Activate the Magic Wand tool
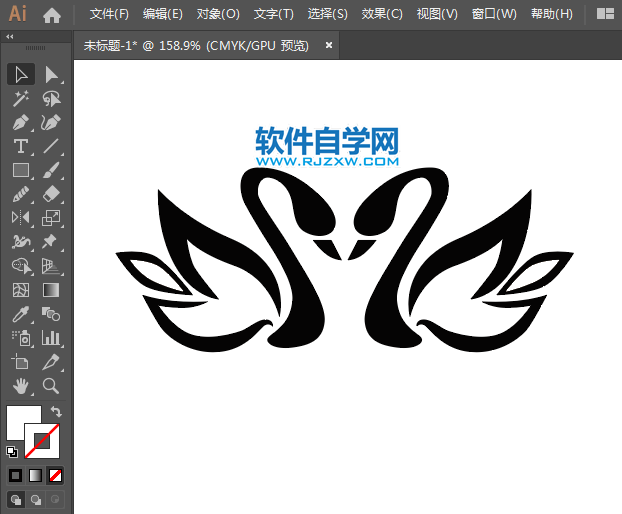The height and width of the screenshot is (514, 622). click(21, 98)
